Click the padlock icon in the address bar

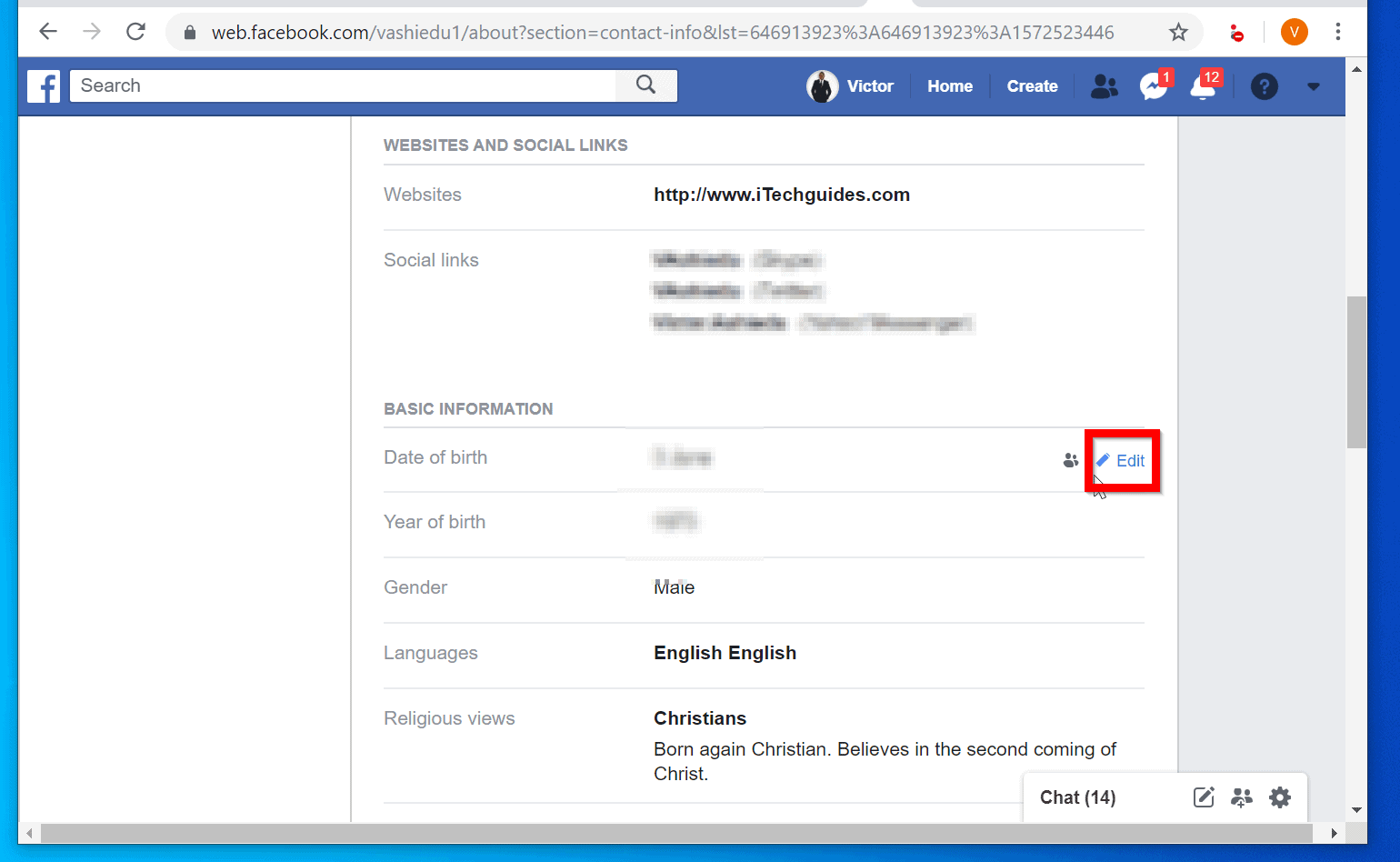coord(188,31)
